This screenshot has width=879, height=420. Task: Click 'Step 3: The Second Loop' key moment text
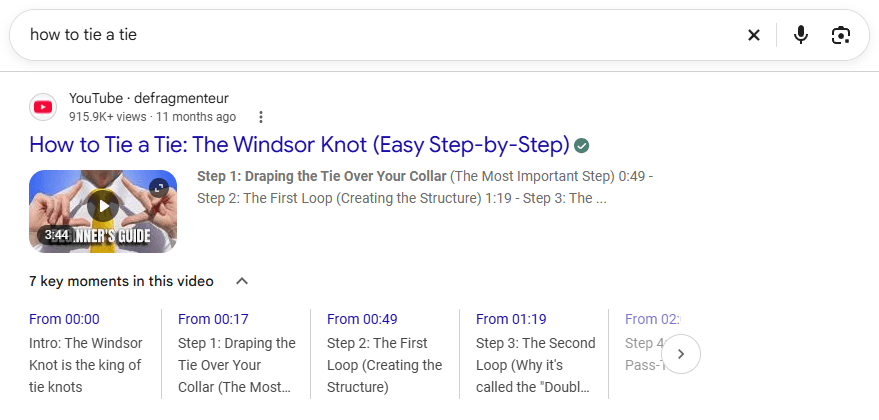pos(536,365)
